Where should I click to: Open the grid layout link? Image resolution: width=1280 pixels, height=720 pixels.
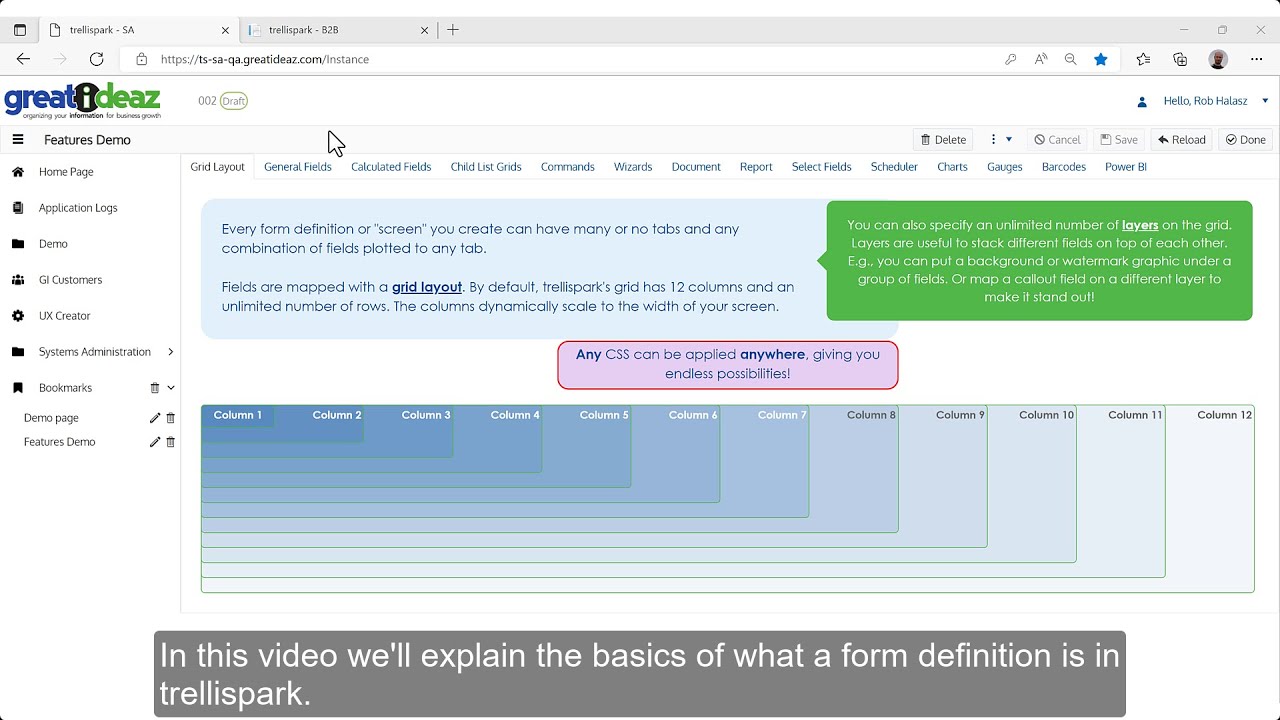pos(427,287)
